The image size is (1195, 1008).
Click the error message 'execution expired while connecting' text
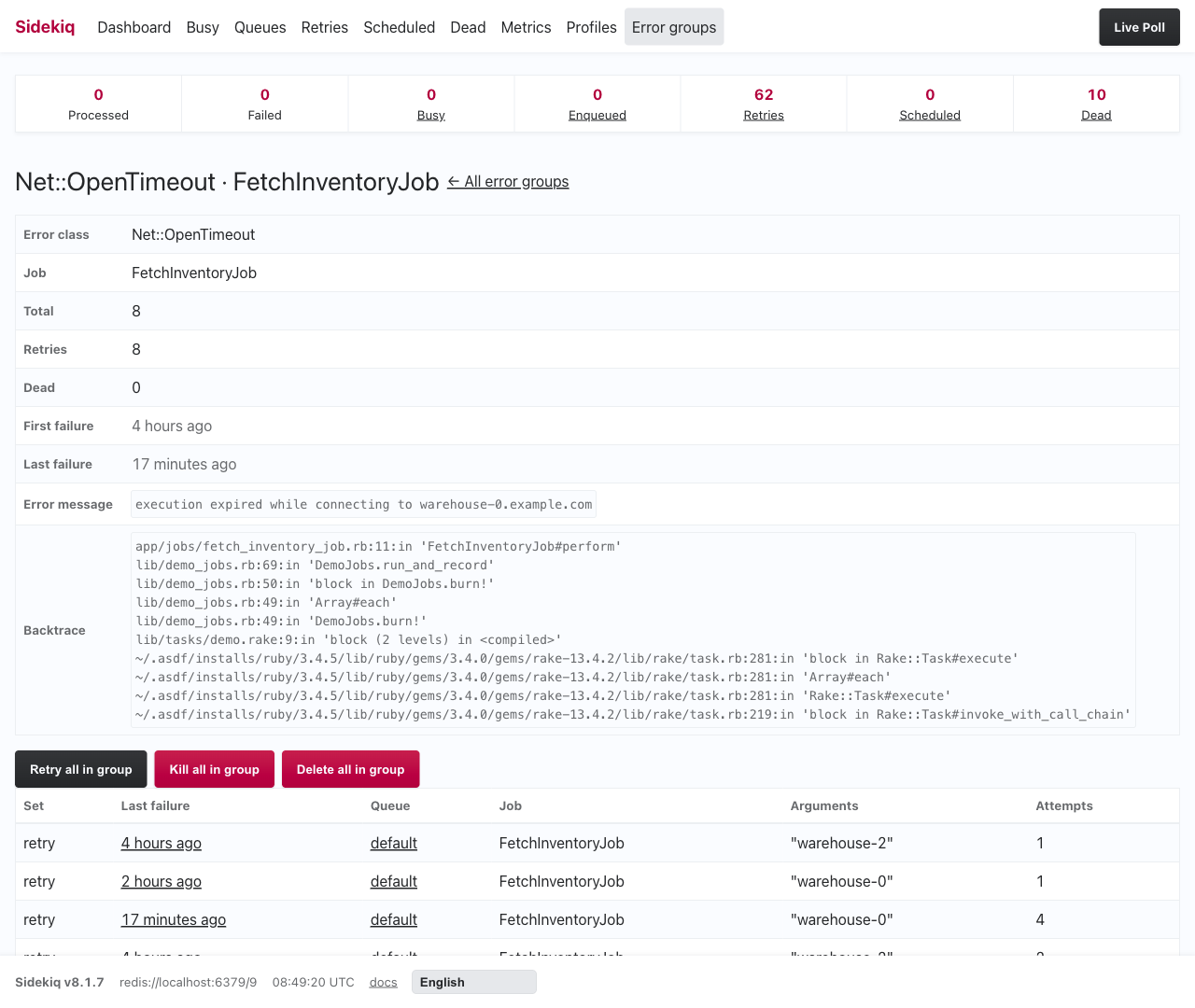364,504
